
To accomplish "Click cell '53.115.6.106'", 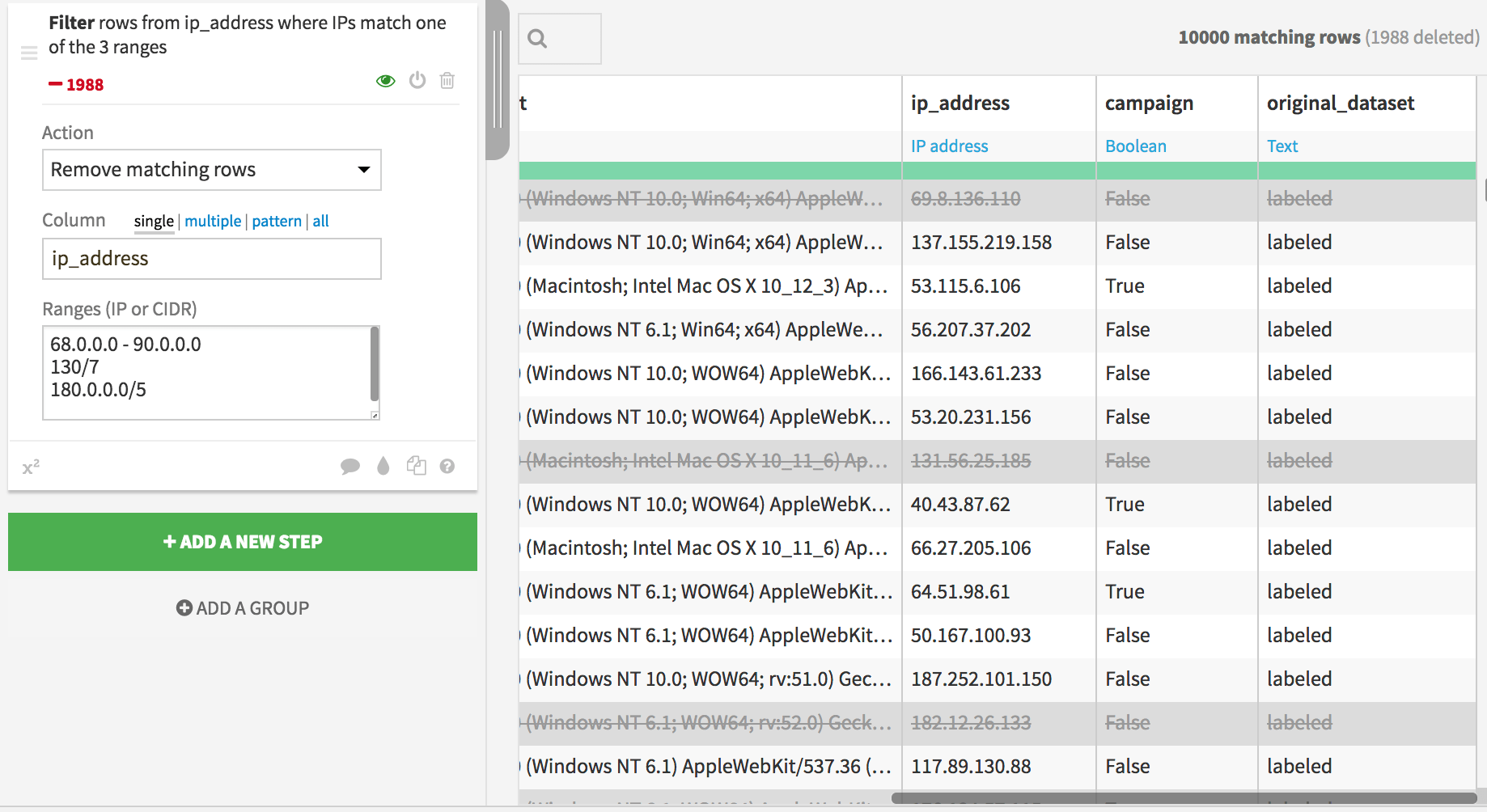I will pos(966,286).
